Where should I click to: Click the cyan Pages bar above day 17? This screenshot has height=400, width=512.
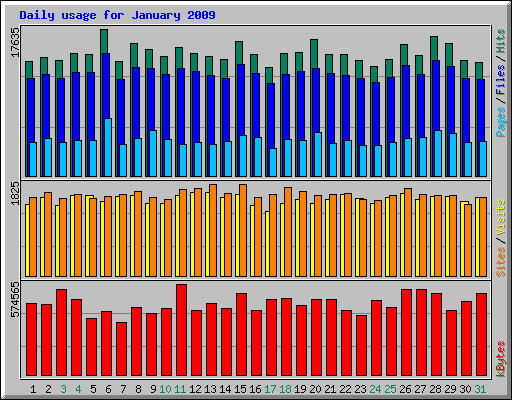click(273, 162)
